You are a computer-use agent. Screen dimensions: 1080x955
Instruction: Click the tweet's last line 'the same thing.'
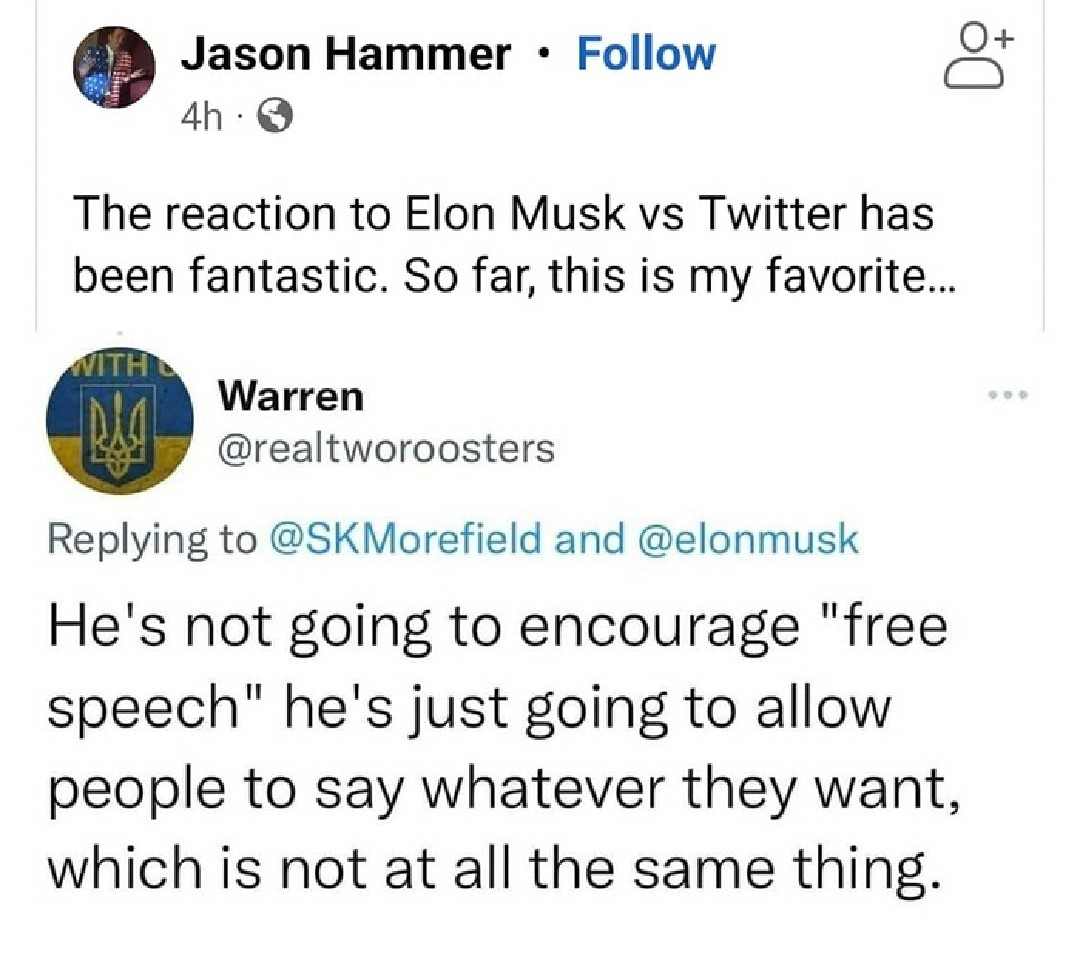[494, 868]
